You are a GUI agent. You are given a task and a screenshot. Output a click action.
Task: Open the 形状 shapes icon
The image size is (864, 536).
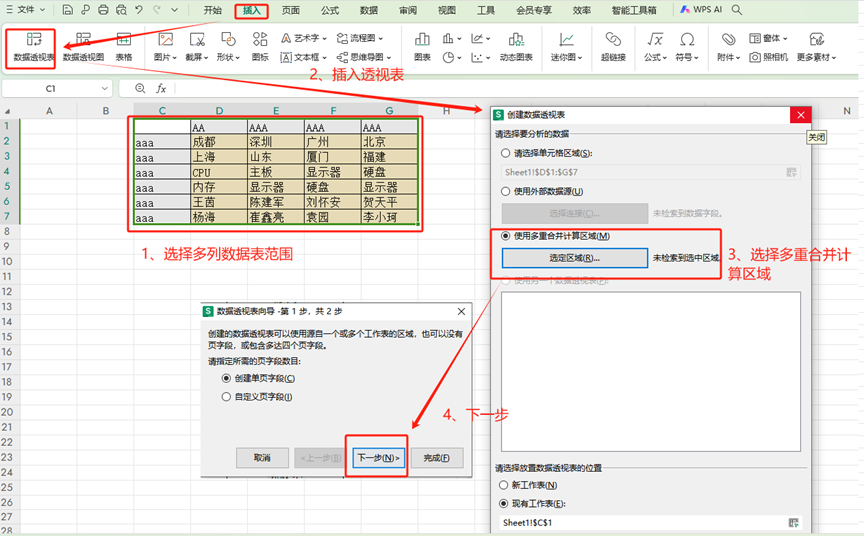point(228,40)
